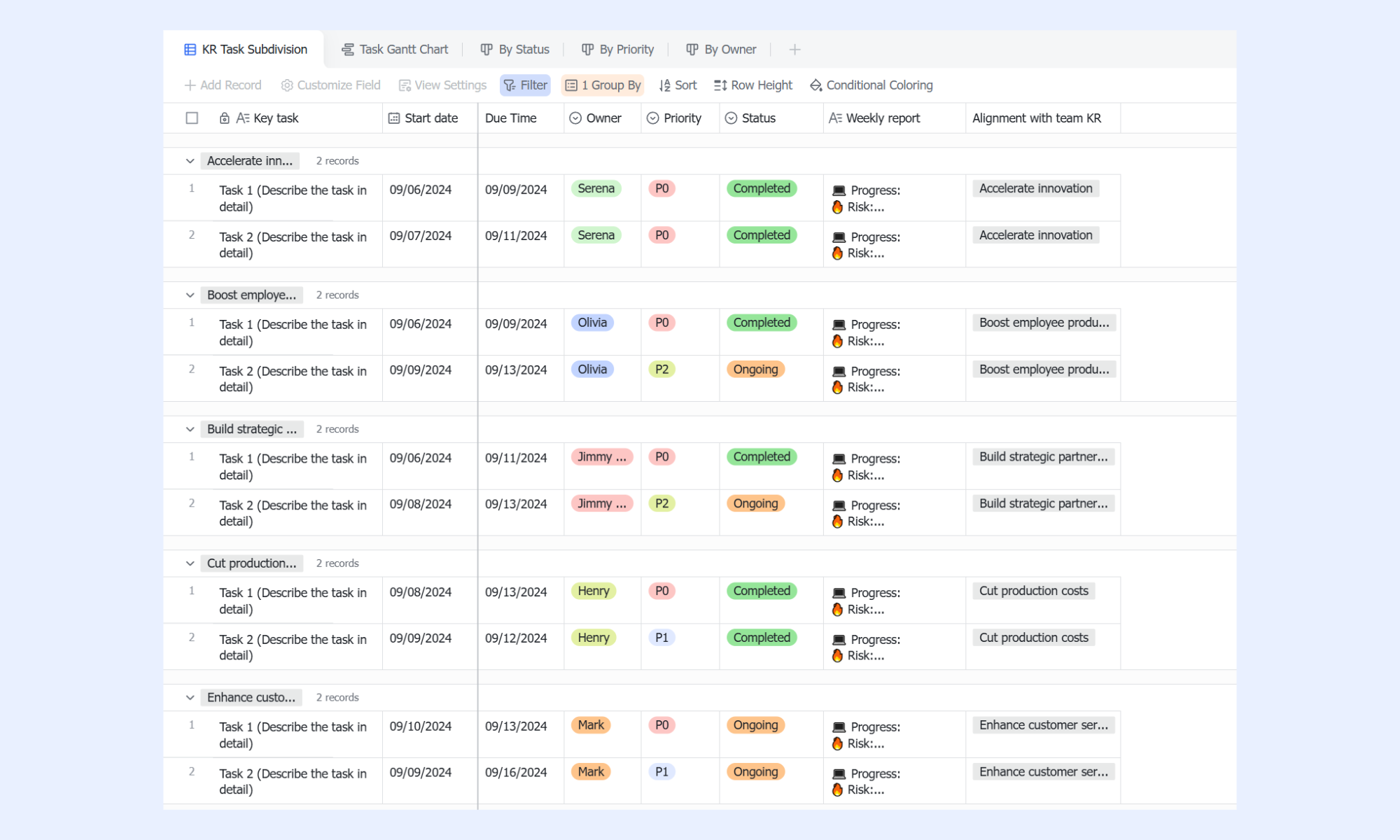Open the 1 Group By button
The width and height of the screenshot is (1400, 840).
pyautogui.click(x=603, y=85)
